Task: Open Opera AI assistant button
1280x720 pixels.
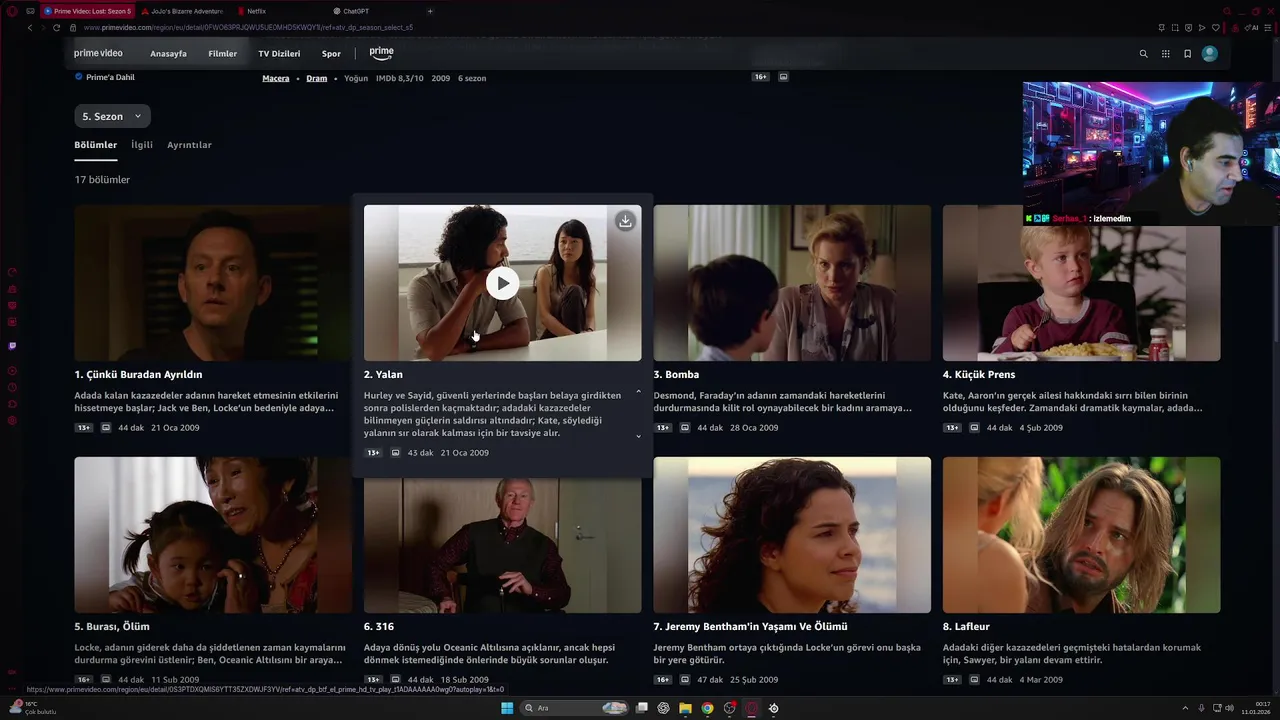Action: [x=1253, y=27]
